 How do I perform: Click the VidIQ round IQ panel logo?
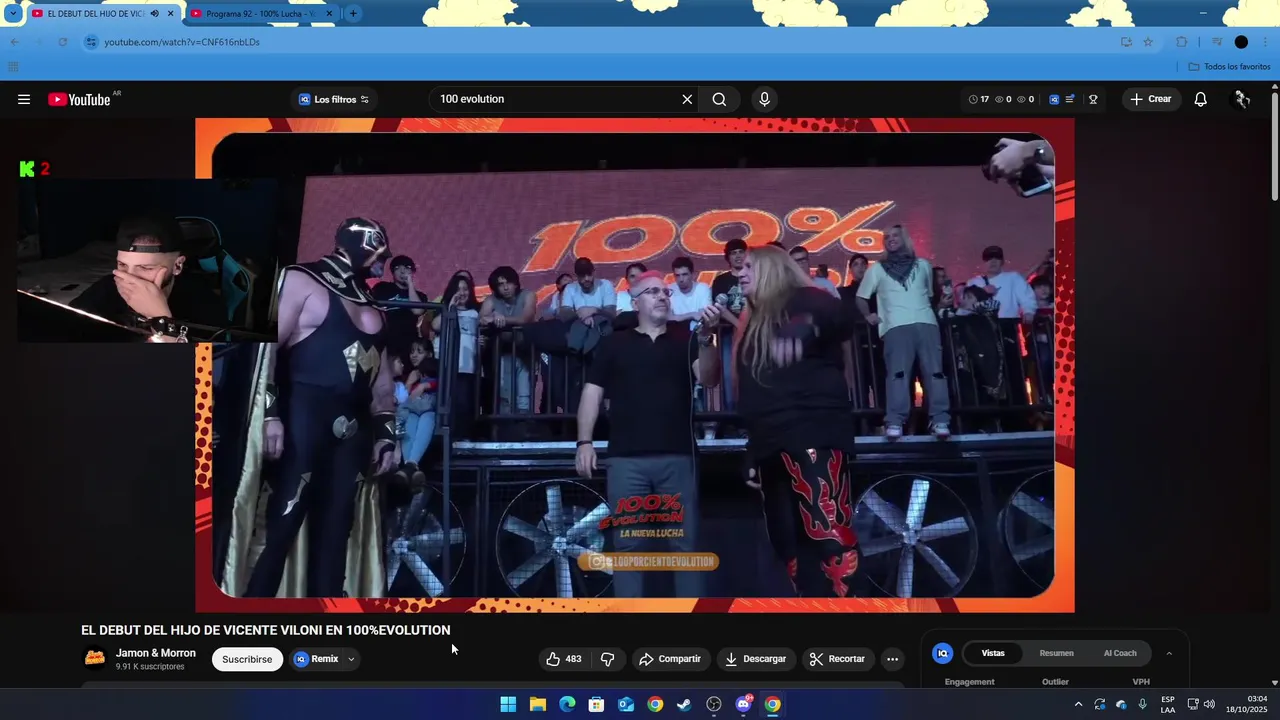point(942,653)
